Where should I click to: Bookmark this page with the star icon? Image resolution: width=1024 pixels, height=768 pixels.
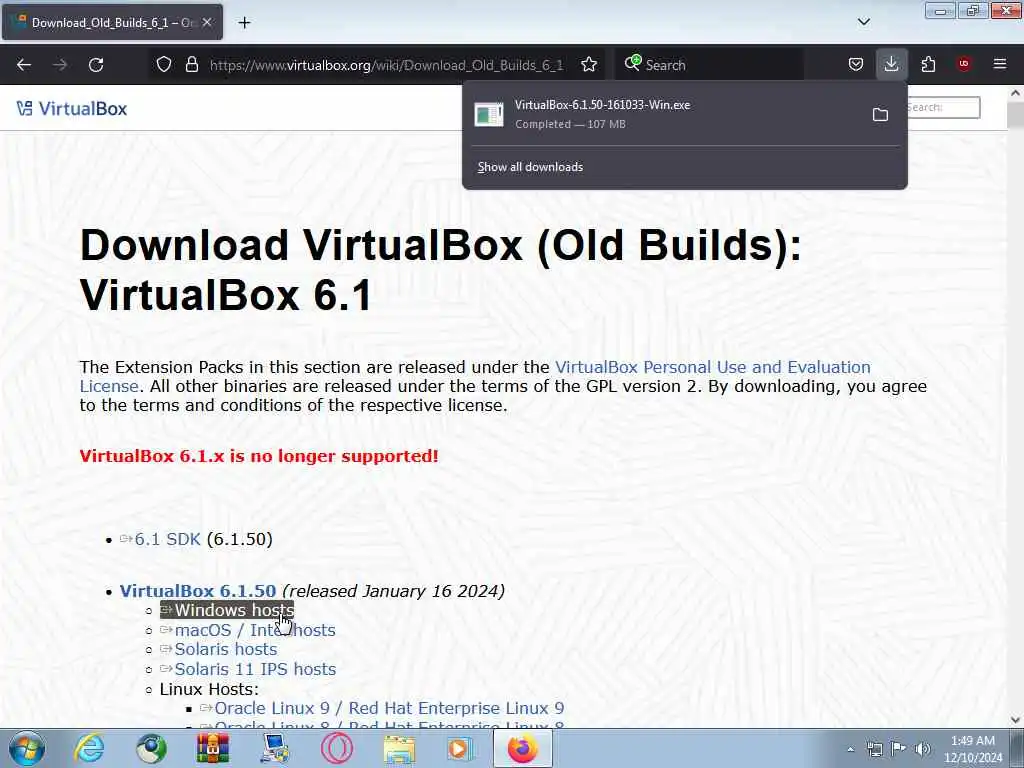589,65
